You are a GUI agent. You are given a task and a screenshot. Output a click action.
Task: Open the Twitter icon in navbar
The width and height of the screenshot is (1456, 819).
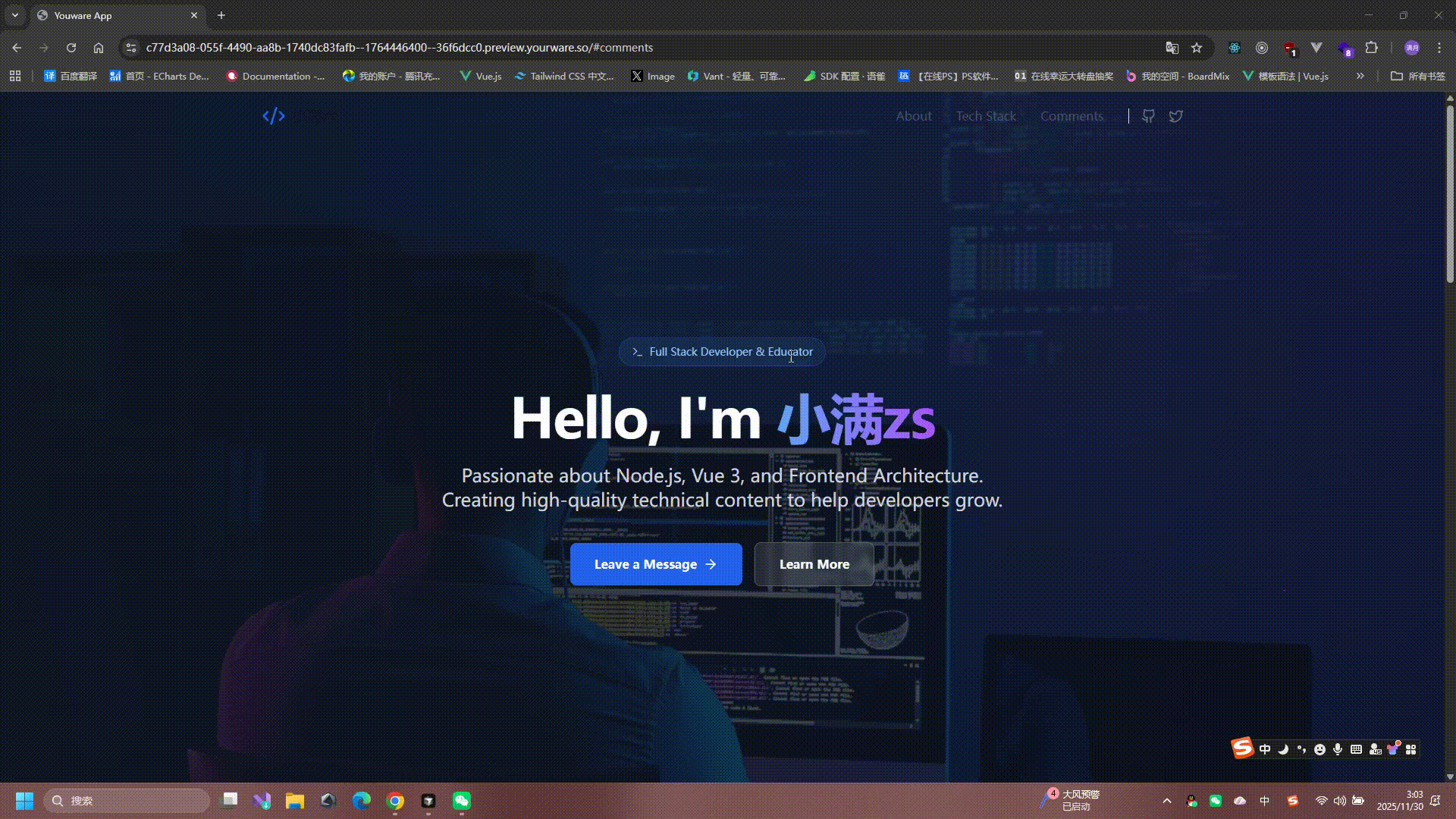pos(1175,115)
